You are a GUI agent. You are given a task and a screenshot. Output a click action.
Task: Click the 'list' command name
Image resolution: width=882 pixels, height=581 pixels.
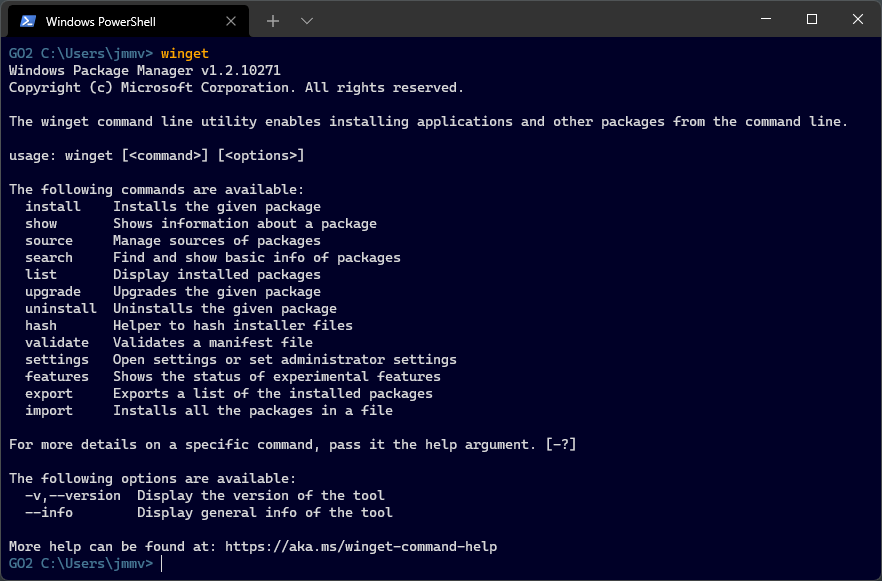41,274
